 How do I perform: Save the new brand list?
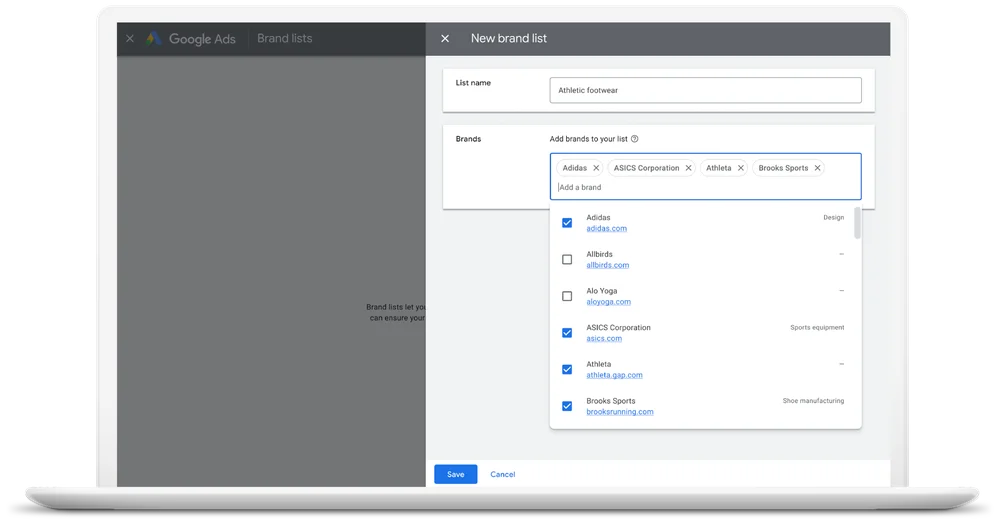coord(455,474)
